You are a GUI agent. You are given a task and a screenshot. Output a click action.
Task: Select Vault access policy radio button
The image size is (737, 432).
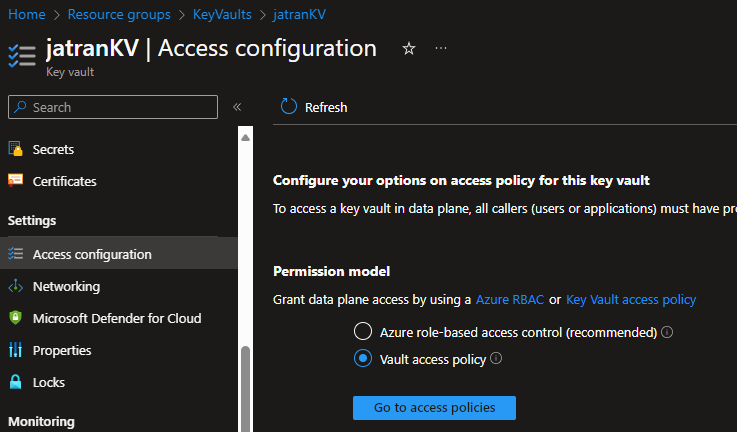(x=363, y=358)
